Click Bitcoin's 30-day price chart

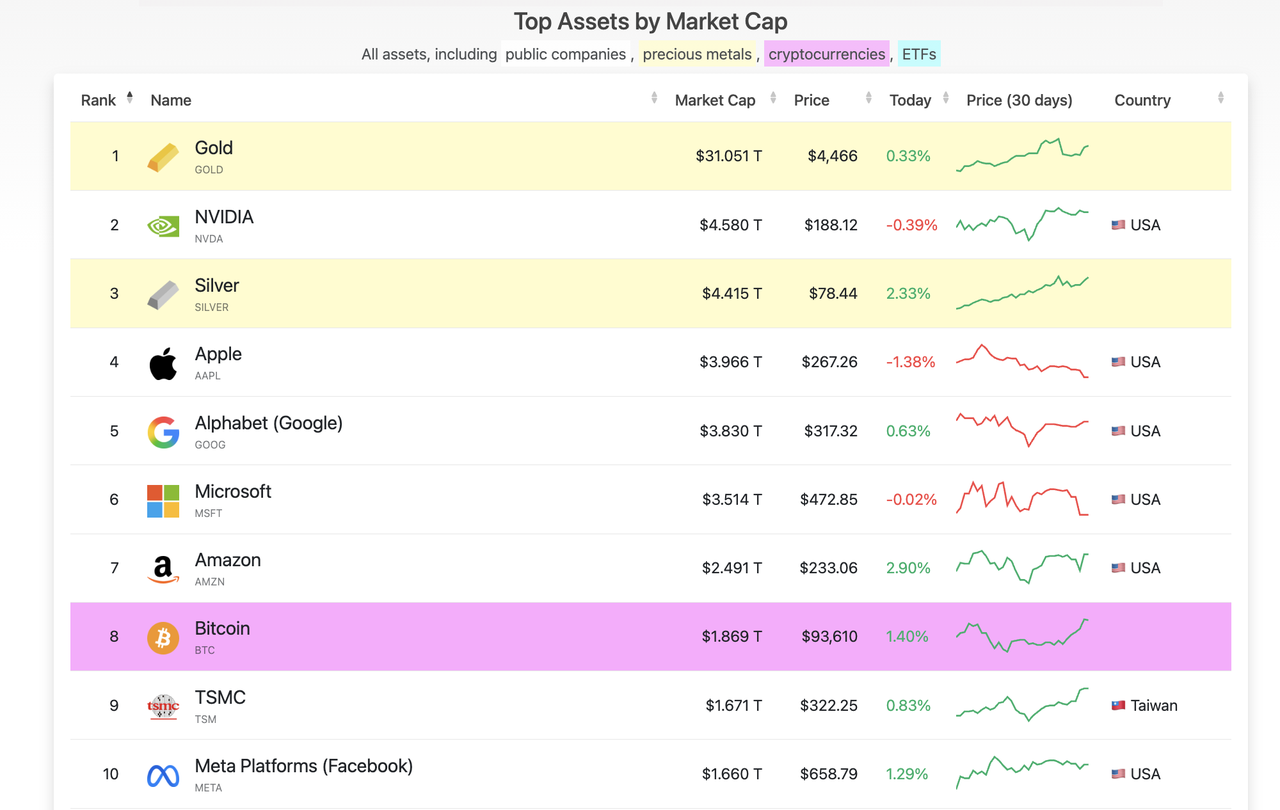(1022, 636)
